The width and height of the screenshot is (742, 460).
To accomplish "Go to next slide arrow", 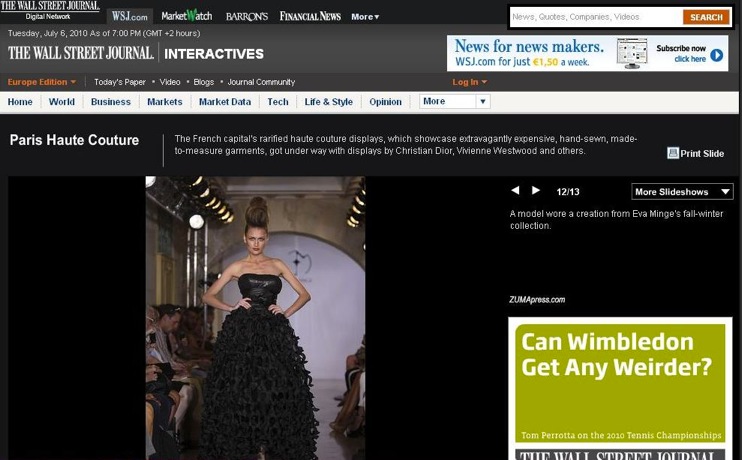I will pyautogui.click(x=536, y=190).
